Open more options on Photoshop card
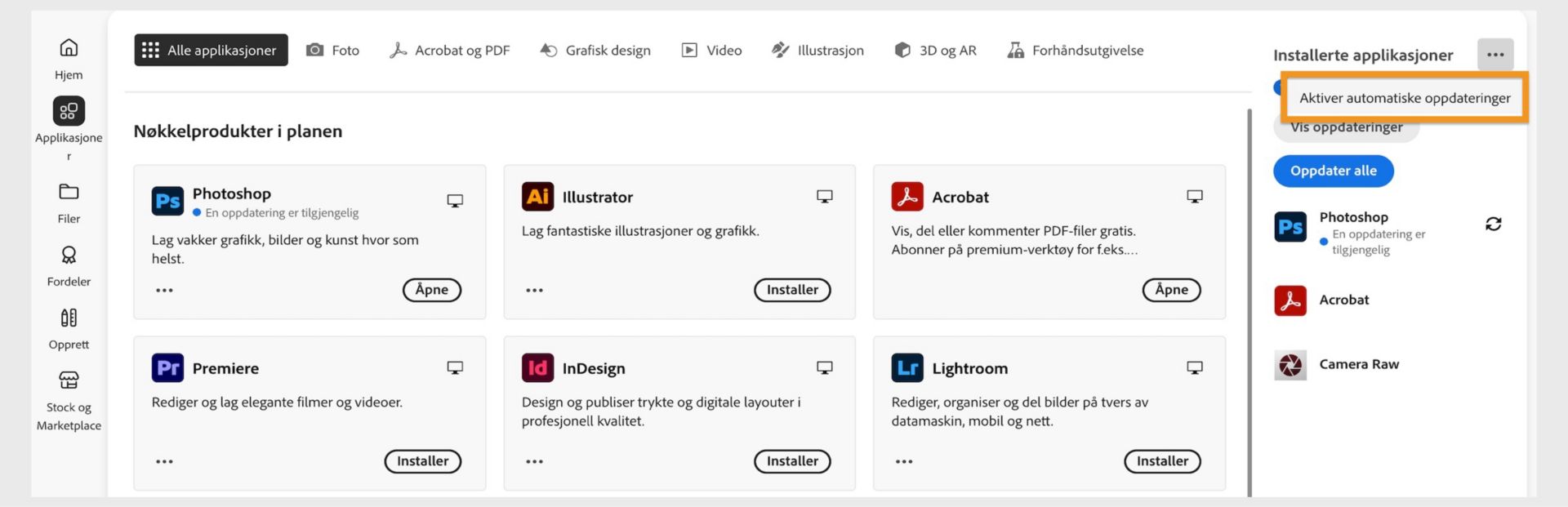This screenshot has width=1568, height=507. pos(164,290)
